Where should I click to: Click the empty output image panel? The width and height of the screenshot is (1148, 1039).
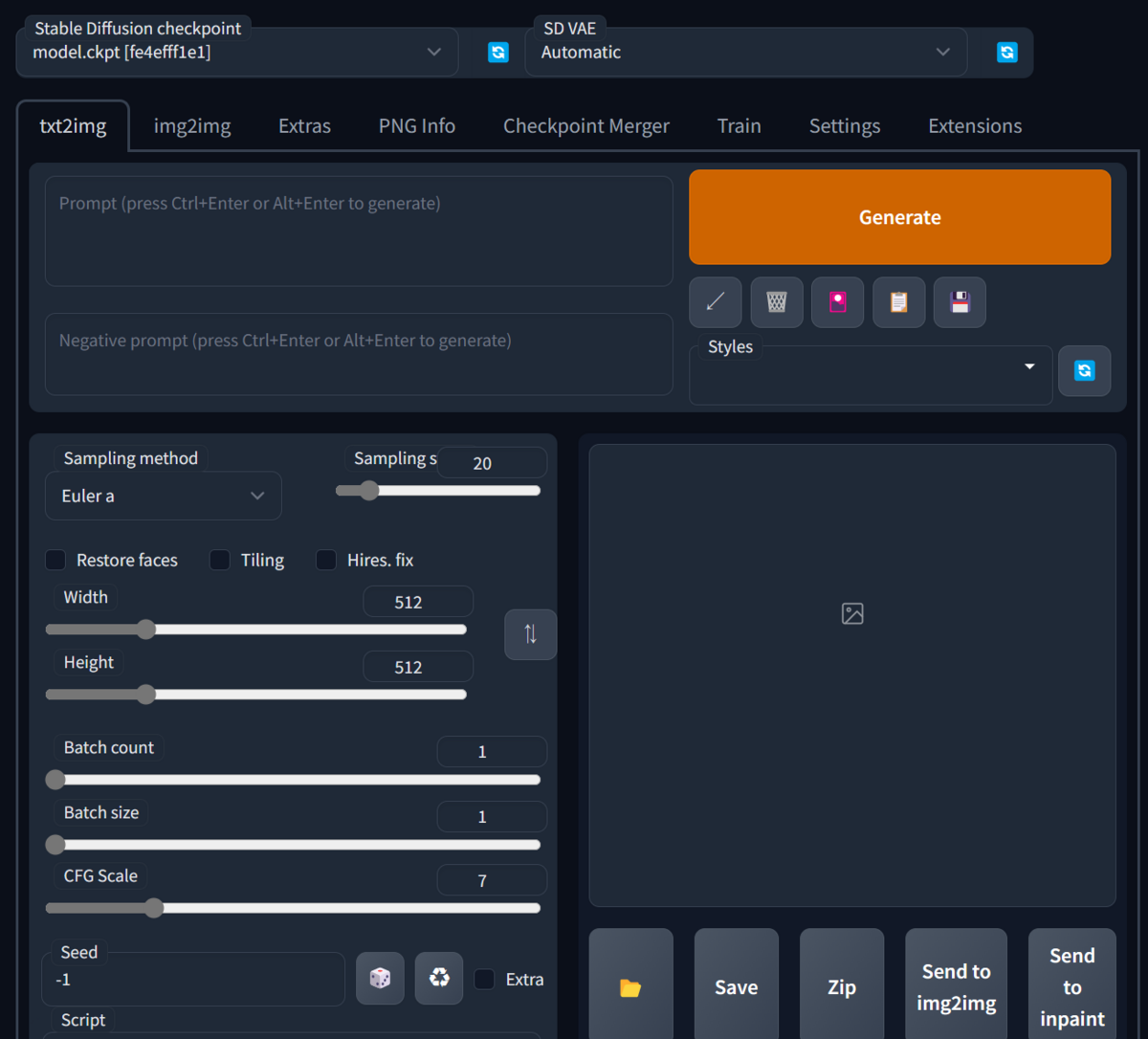(x=852, y=675)
